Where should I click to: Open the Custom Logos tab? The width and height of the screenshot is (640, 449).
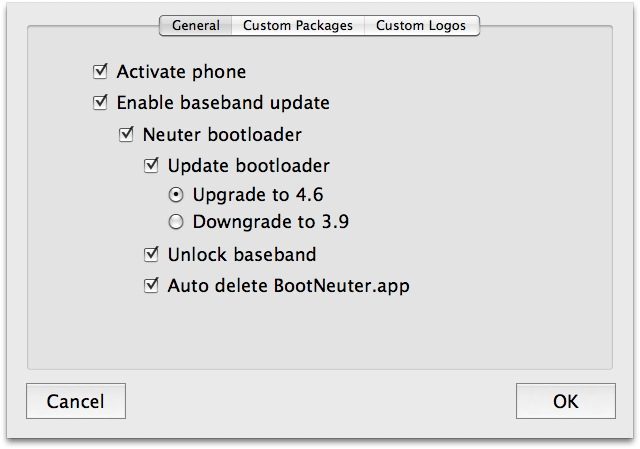[x=421, y=26]
